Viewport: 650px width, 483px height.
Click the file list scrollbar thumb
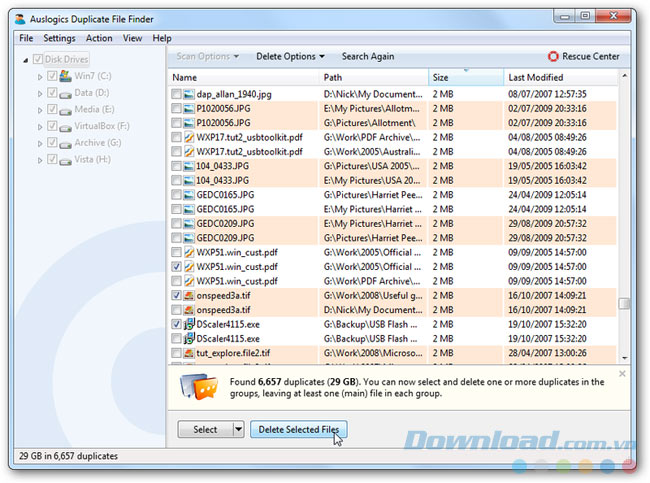point(624,303)
